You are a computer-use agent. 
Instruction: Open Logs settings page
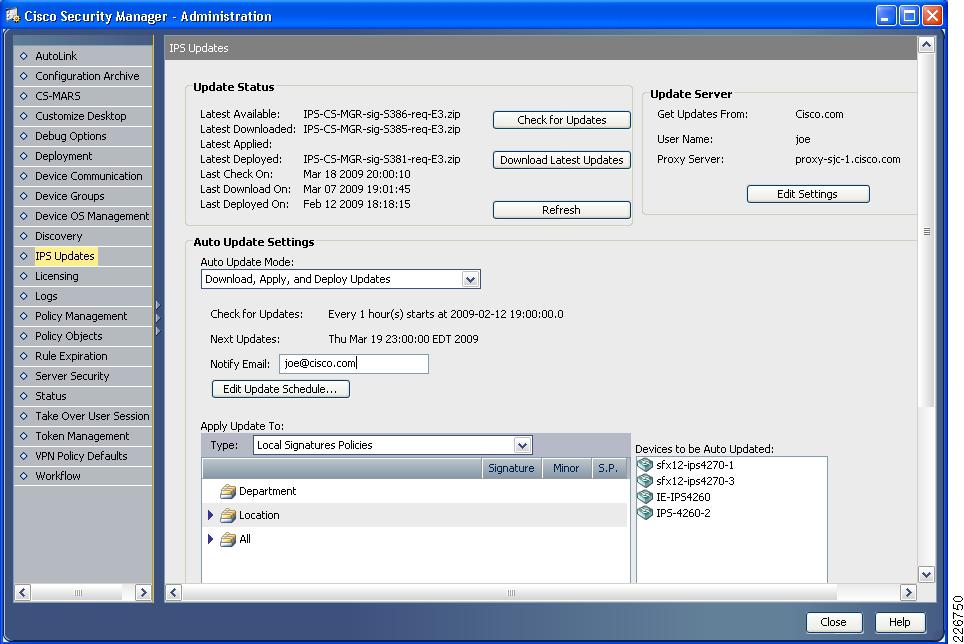[x=46, y=296]
